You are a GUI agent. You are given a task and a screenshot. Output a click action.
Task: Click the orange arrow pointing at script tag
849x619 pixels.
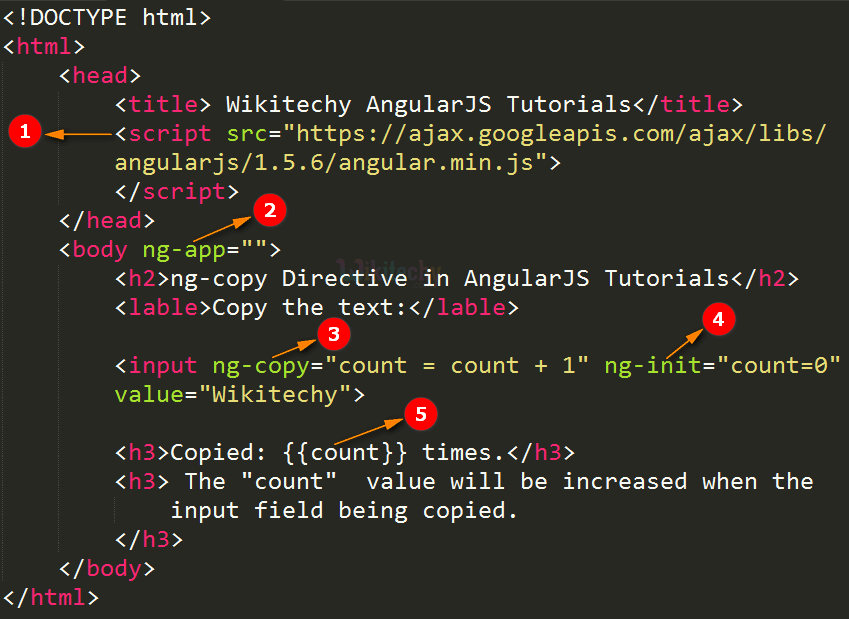click(x=79, y=134)
